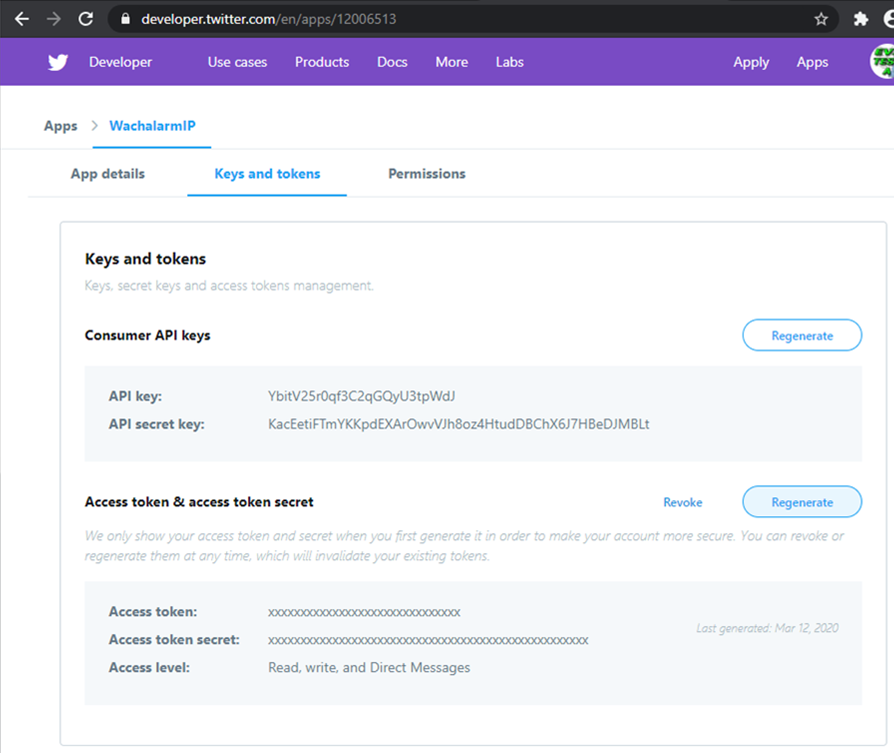
Task: Click the masked Access token secret value
Action: point(428,640)
